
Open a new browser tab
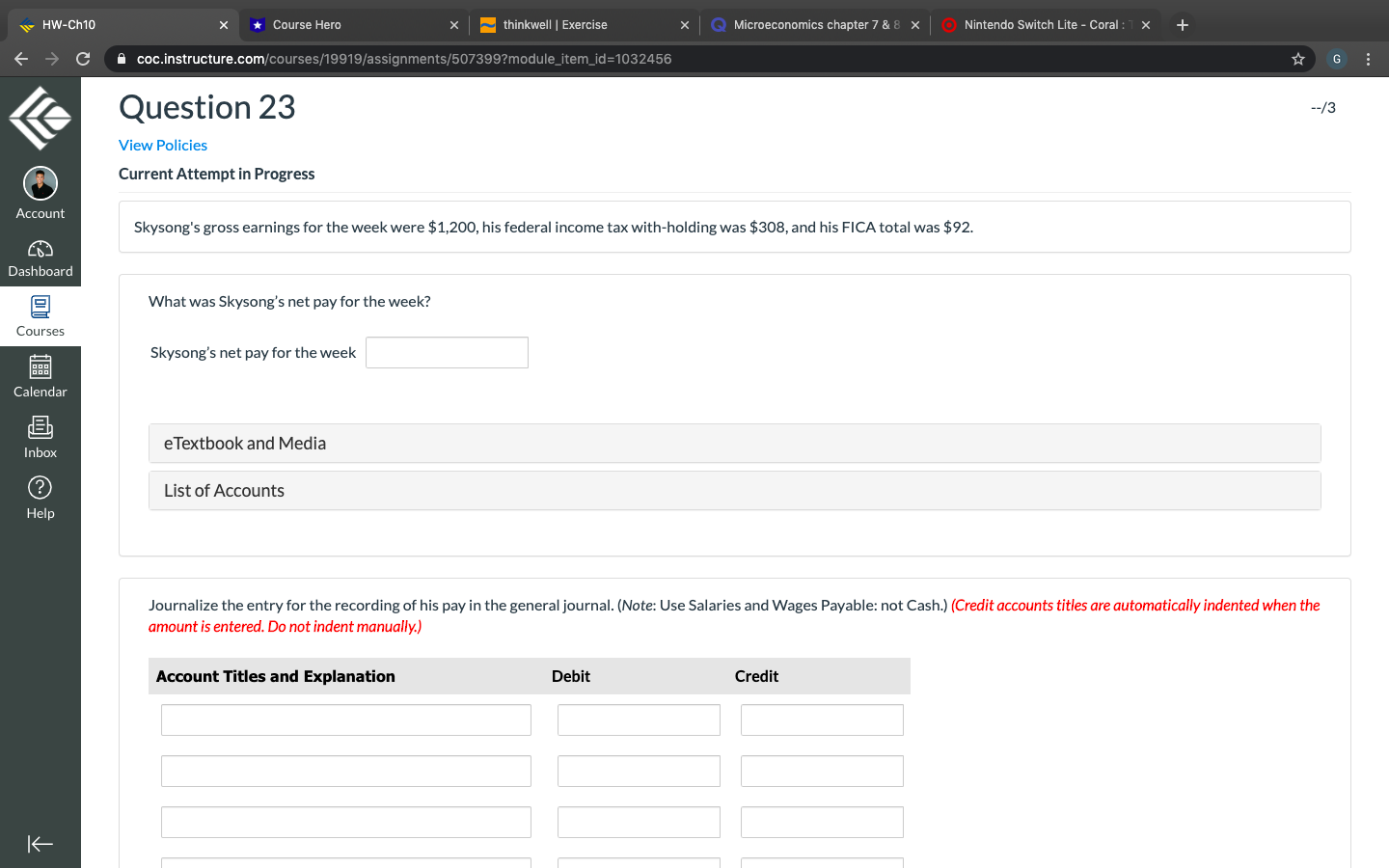point(1183,25)
